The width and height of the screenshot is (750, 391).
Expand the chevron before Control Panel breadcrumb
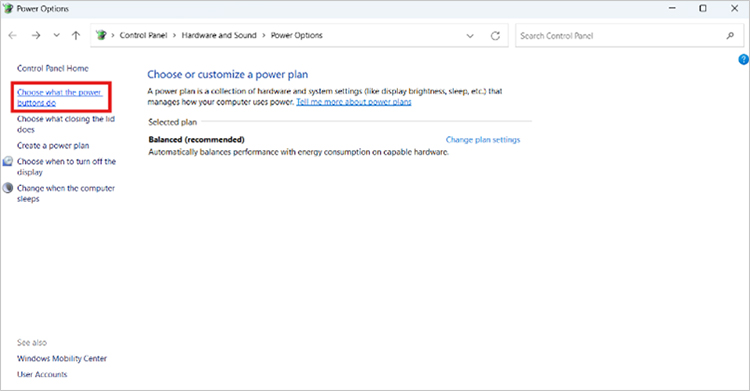pyautogui.click(x=113, y=35)
